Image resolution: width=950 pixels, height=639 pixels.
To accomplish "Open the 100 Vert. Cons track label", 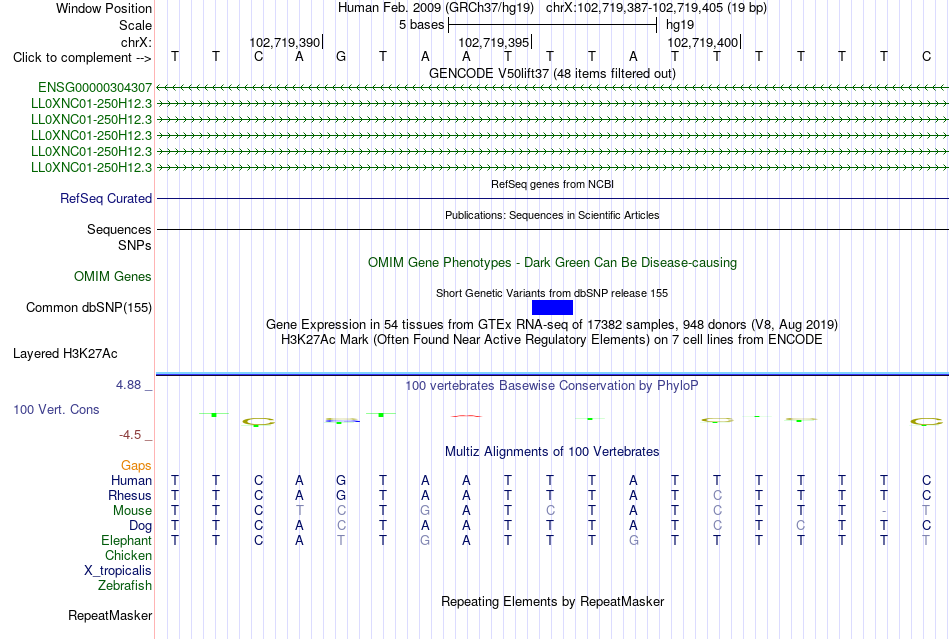I will click(x=56, y=410).
